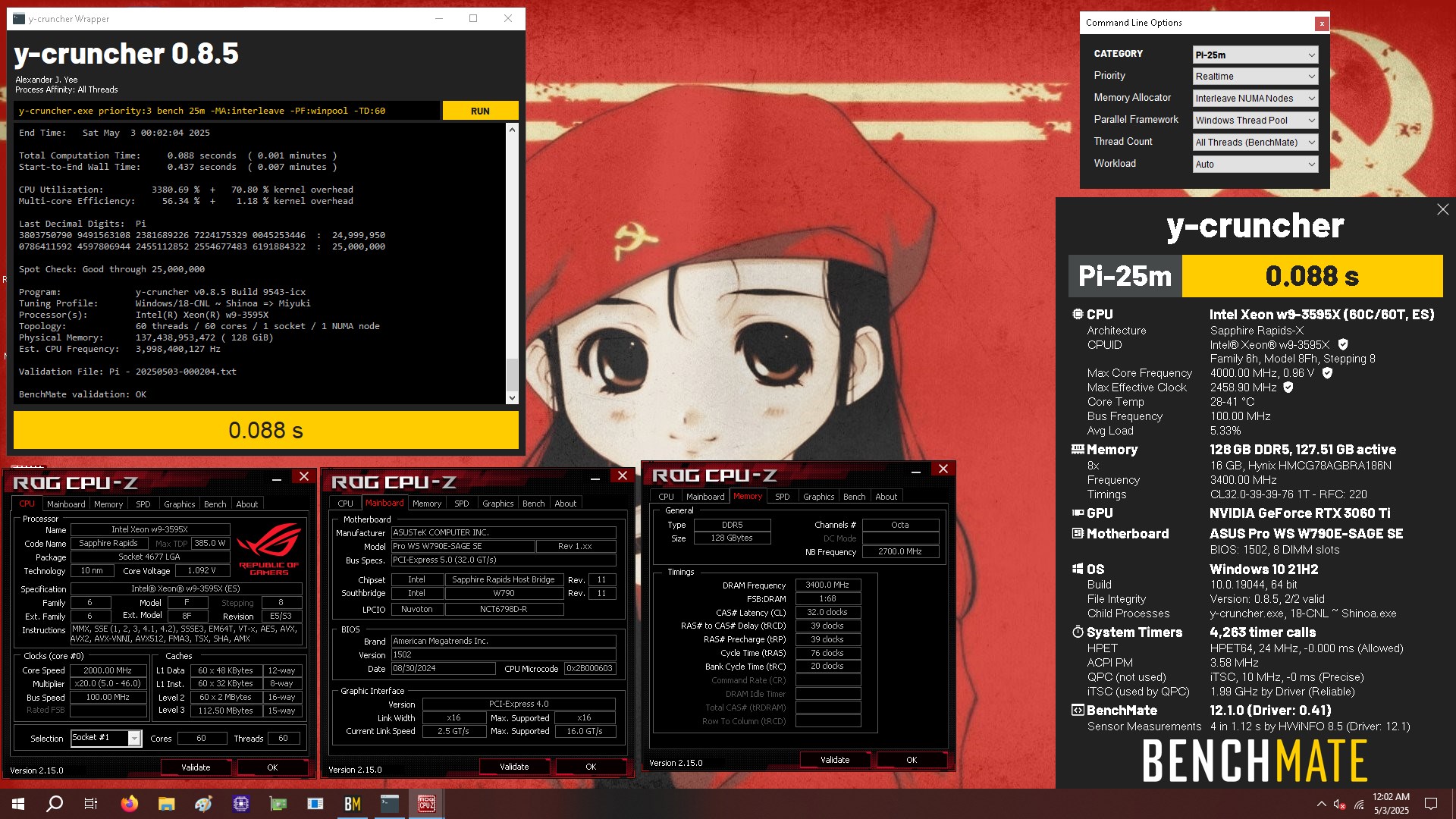This screenshot has width=1456, height=819.
Task: Click Validate in the Processor CPU-Z window
Action: pos(196,767)
